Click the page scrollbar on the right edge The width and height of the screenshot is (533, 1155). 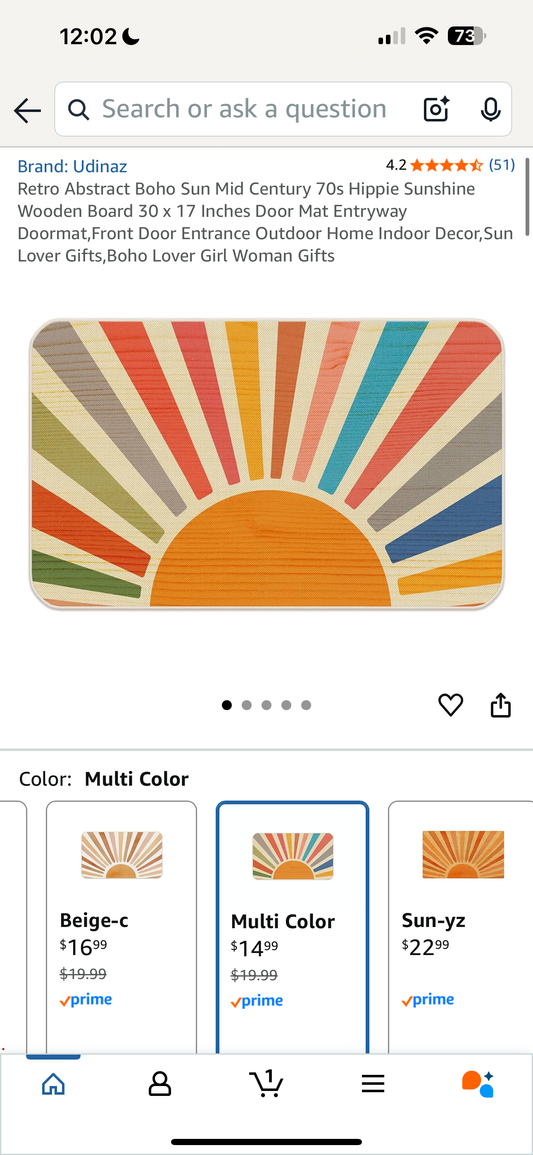pyautogui.click(x=528, y=197)
